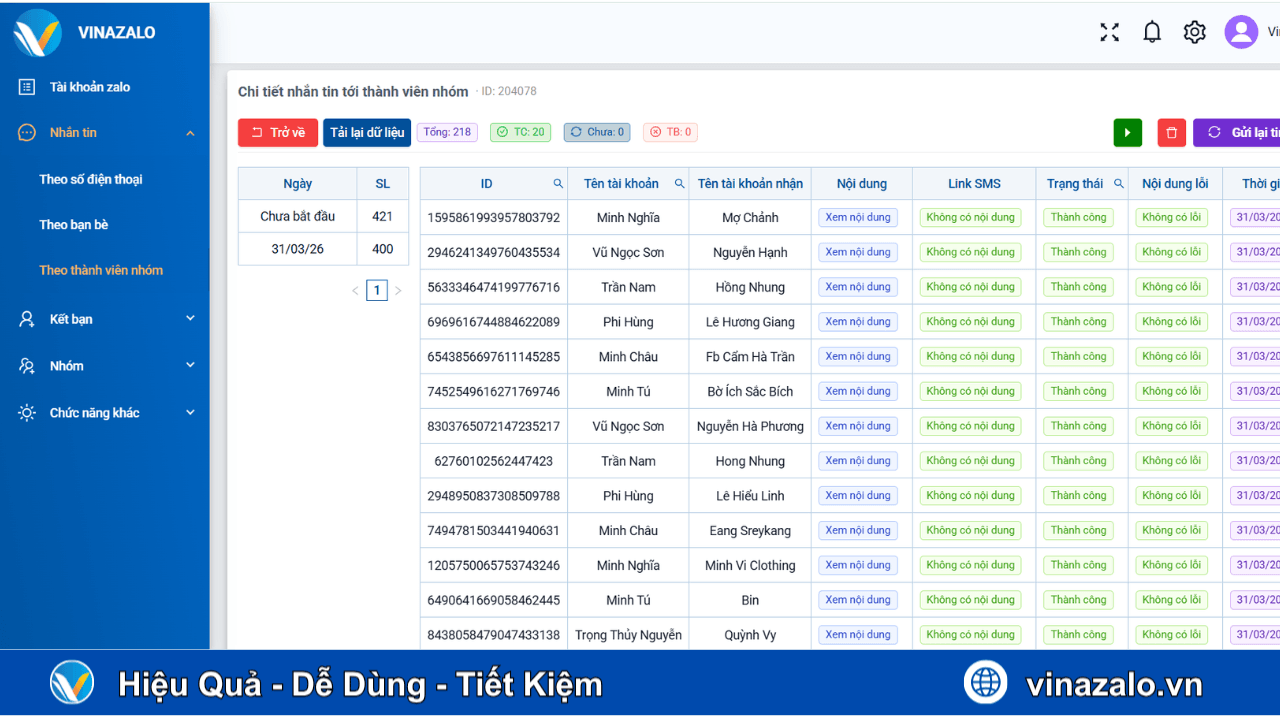This screenshot has width=1280, height=720.
Task: Filter by Chưa: 0 status badge
Action: click(596, 131)
